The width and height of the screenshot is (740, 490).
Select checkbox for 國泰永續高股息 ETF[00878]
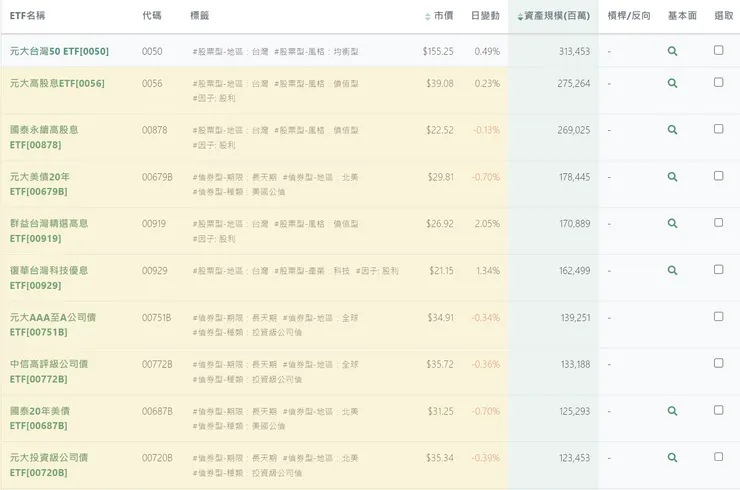point(718,129)
